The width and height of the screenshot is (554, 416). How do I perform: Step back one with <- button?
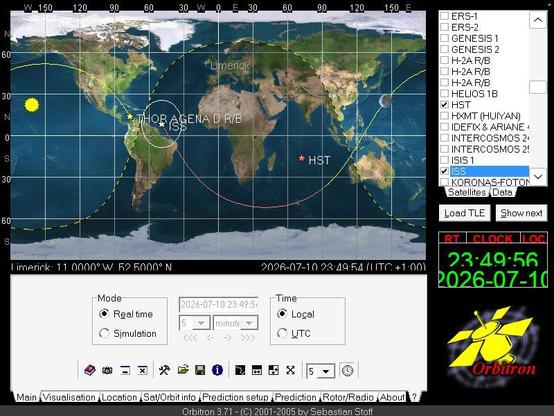tap(210, 338)
